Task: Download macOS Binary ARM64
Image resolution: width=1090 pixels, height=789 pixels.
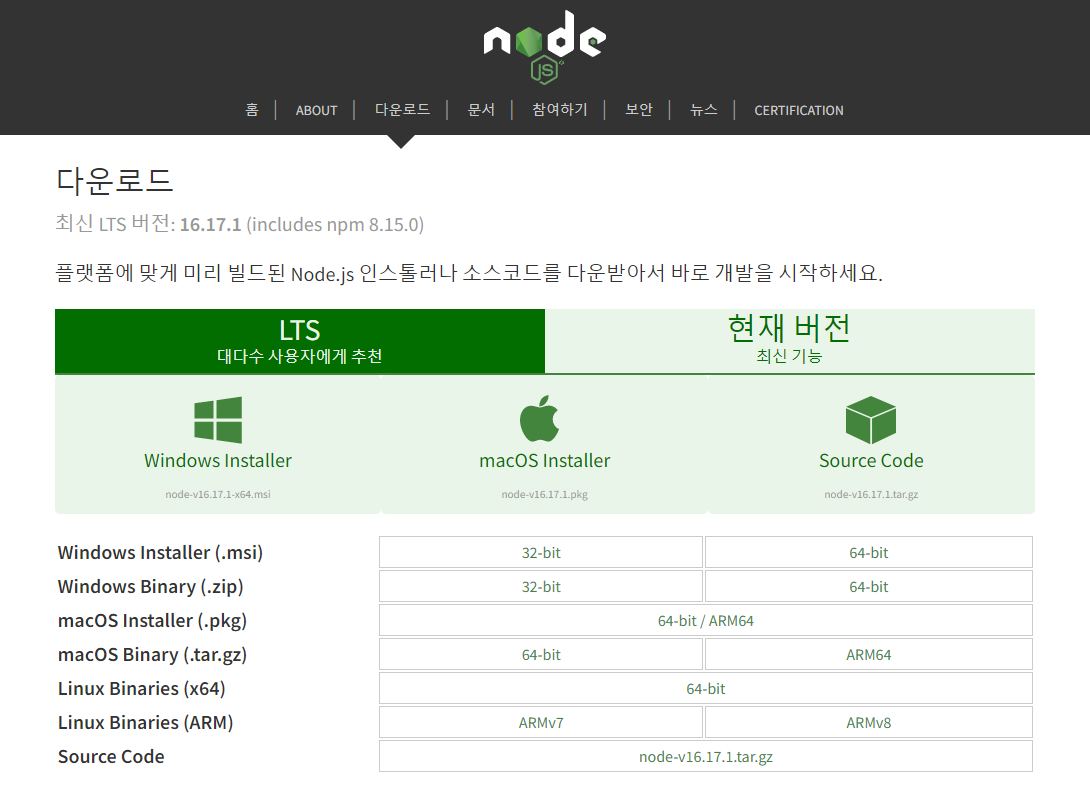Action: tap(868, 655)
